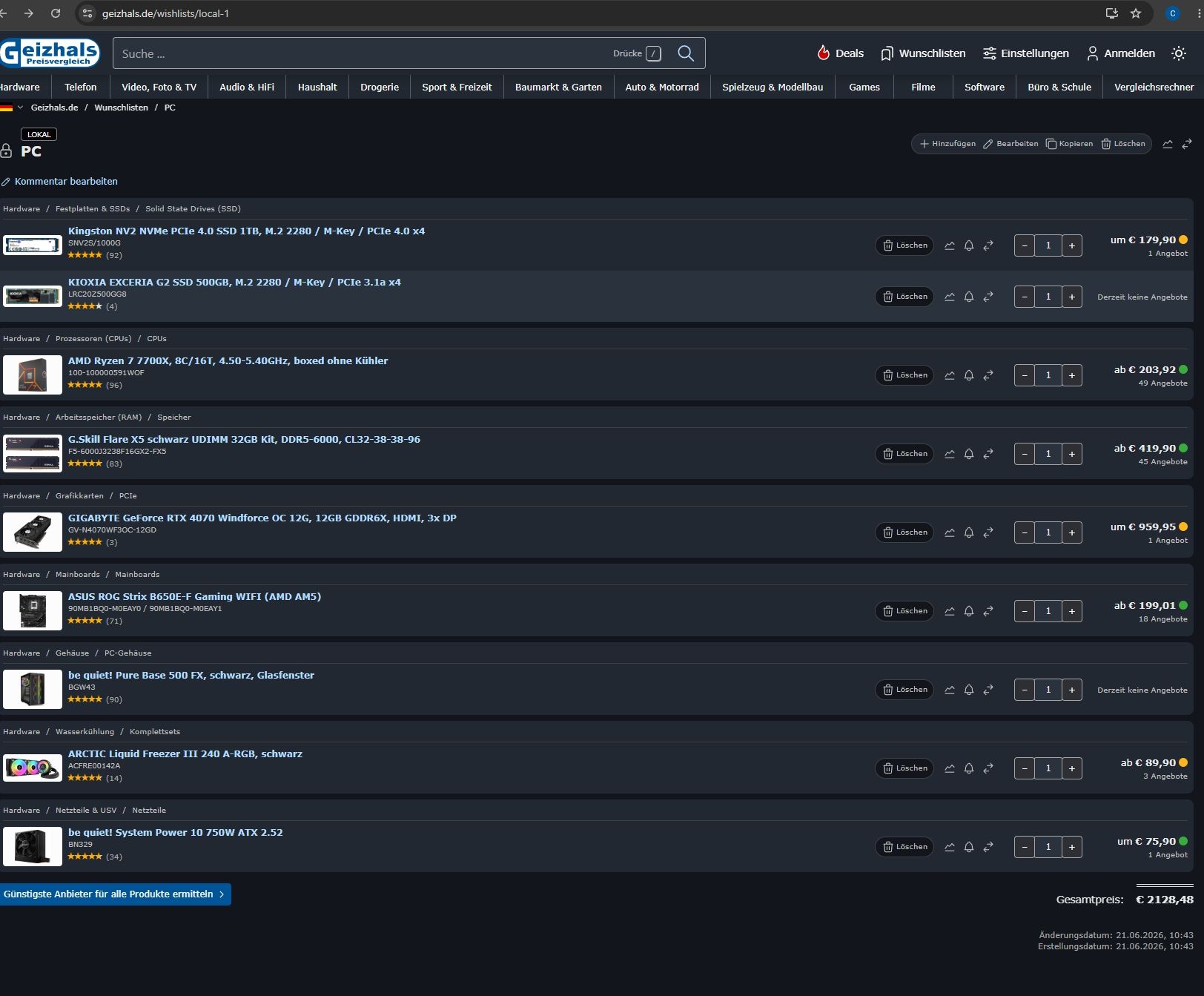Open Games category menu
The image size is (1204, 996).
click(x=864, y=87)
